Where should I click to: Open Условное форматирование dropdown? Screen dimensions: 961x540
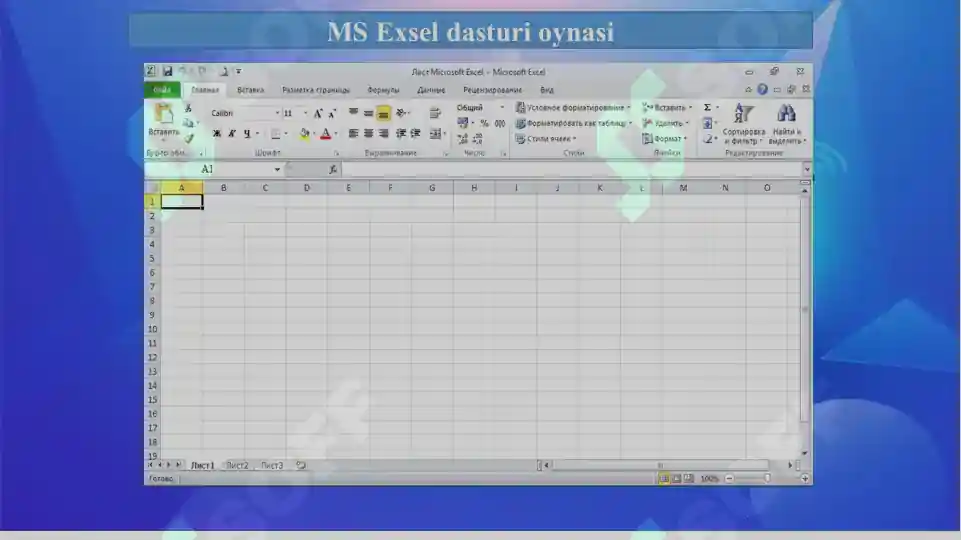point(572,108)
